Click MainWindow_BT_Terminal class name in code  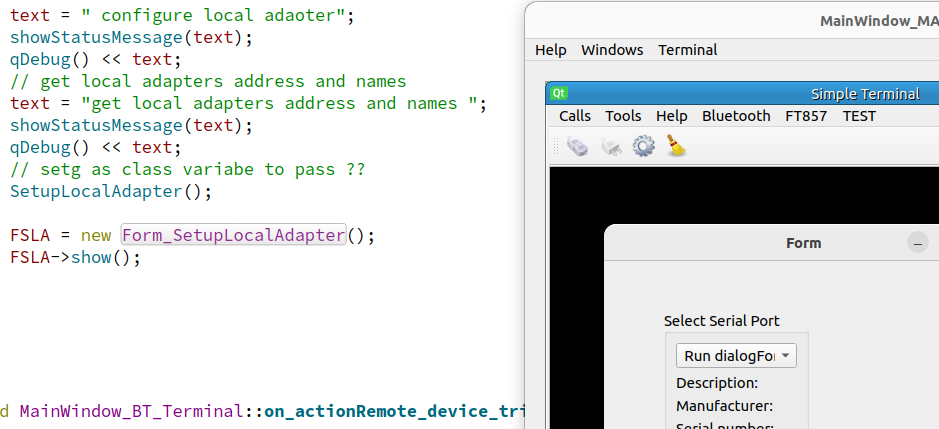tap(131, 412)
